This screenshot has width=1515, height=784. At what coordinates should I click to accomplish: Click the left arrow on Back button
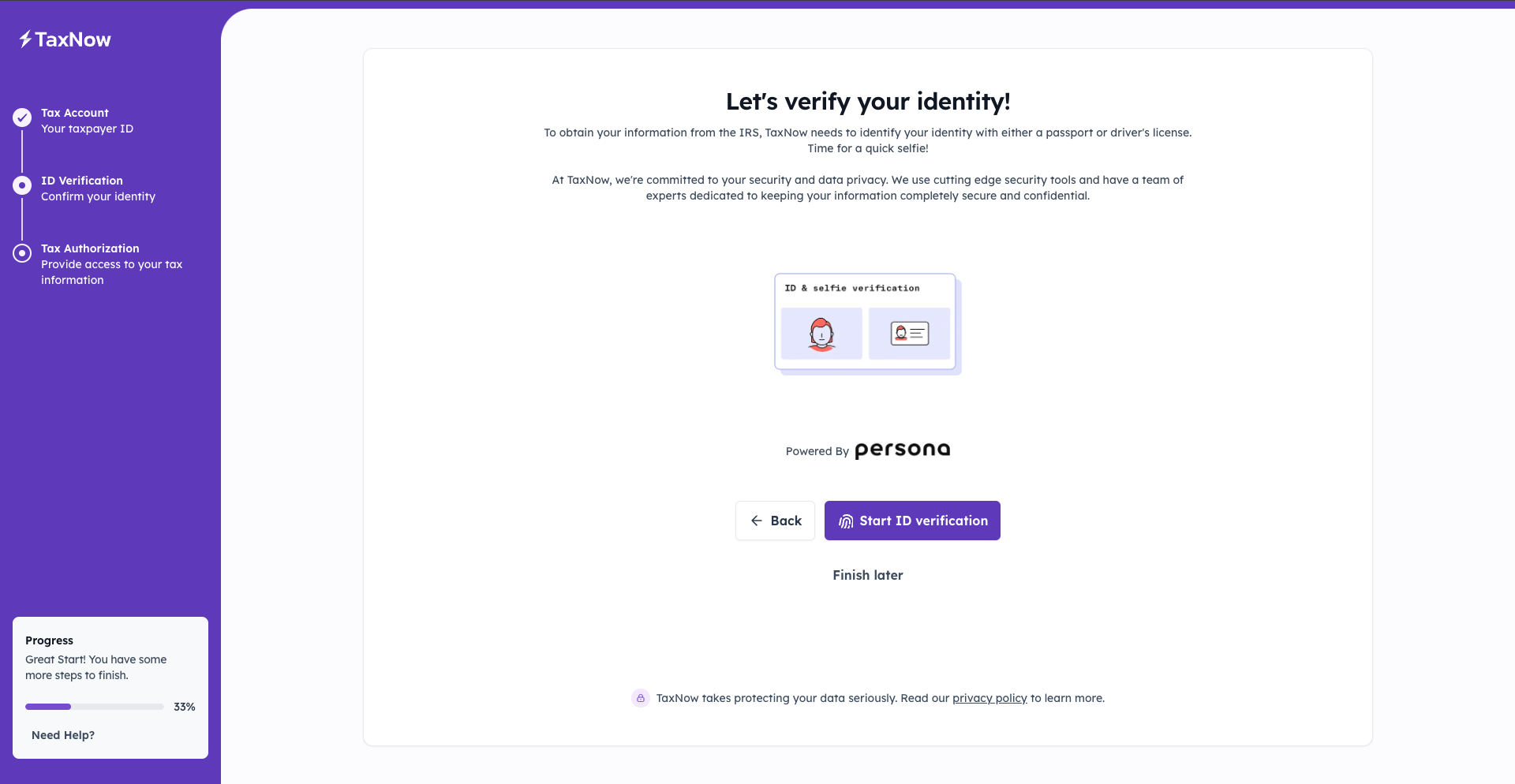click(757, 521)
